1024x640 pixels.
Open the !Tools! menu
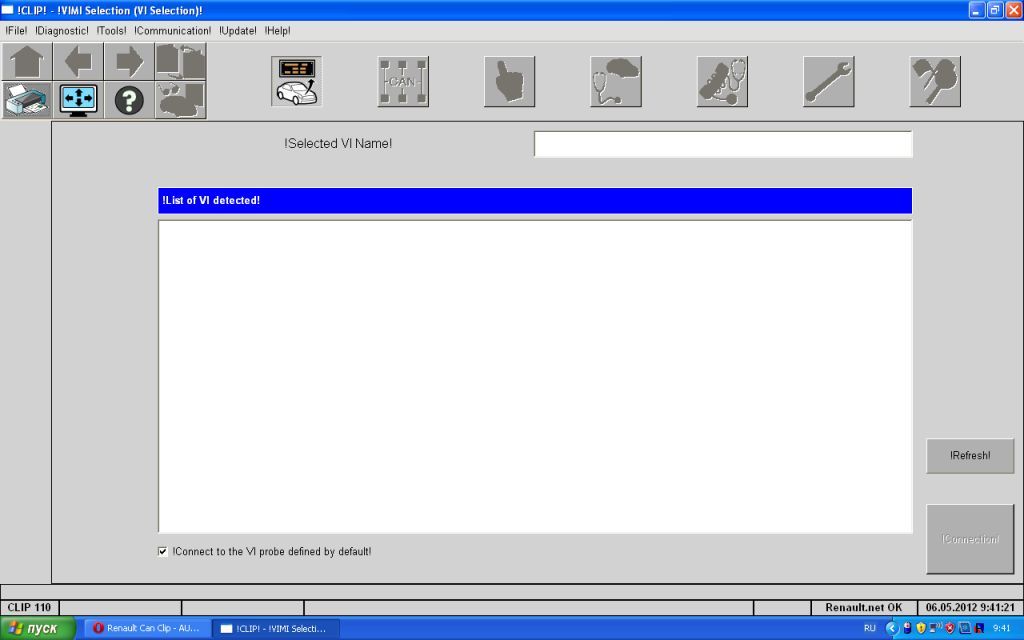coord(112,31)
